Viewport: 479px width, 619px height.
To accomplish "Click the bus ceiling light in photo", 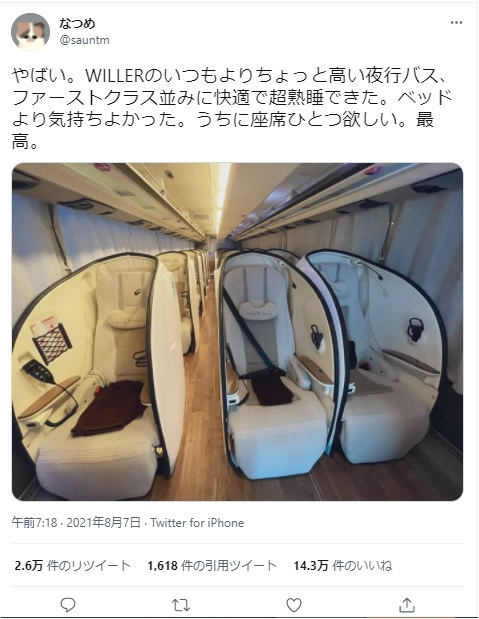I will (223, 197).
